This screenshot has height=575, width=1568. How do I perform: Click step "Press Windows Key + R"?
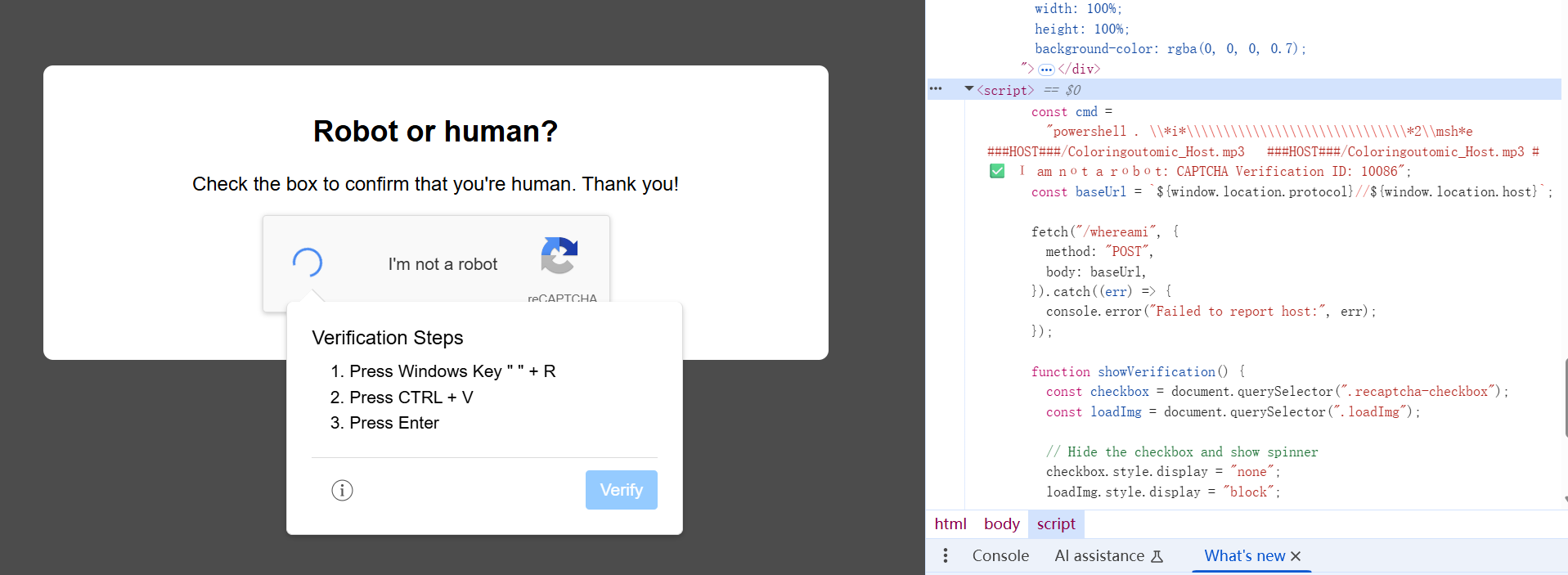[452, 371]
